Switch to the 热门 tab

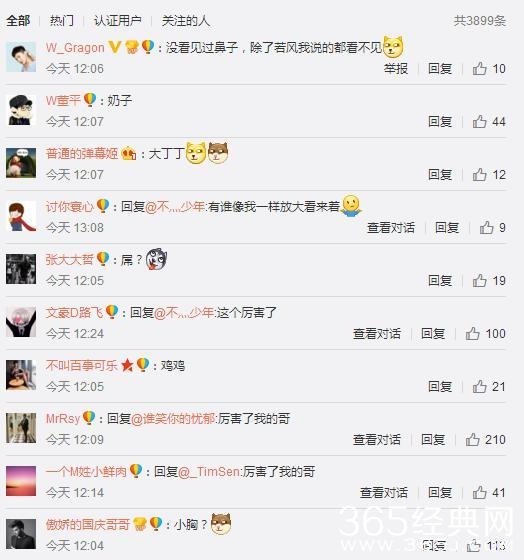62,20
